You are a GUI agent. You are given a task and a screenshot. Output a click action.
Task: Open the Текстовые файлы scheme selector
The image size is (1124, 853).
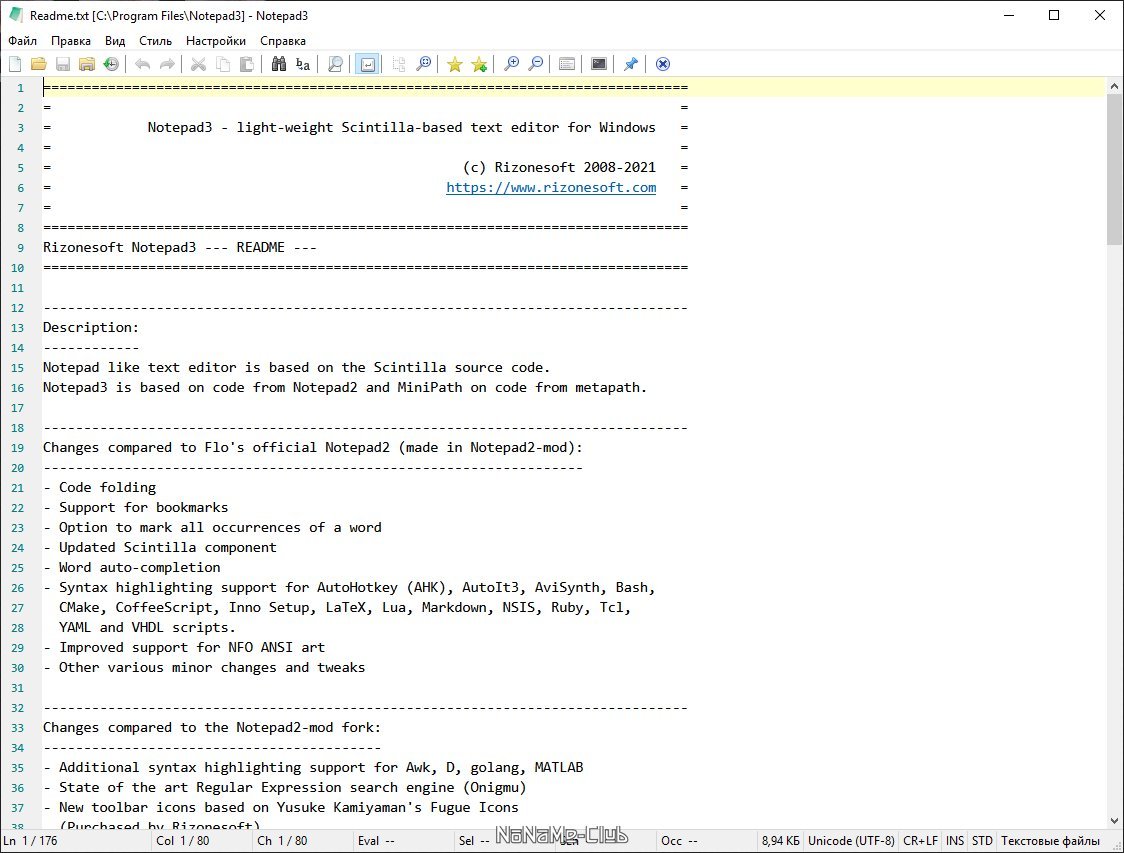click(x=1050, y=841)
